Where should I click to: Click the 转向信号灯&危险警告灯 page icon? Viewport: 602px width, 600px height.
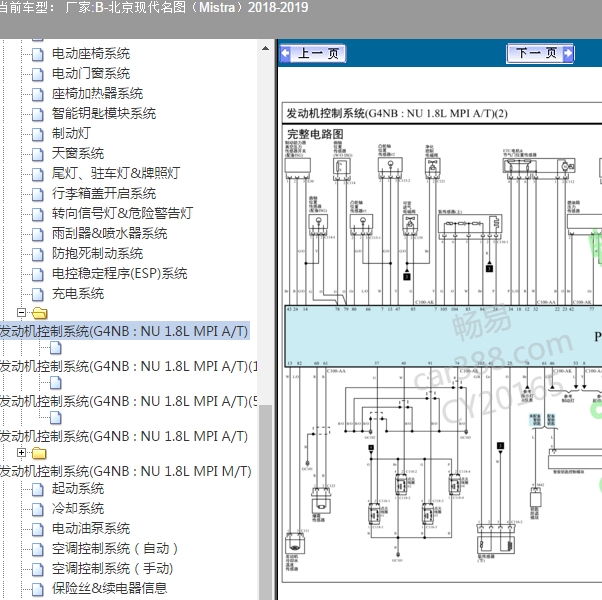(38, 214)
